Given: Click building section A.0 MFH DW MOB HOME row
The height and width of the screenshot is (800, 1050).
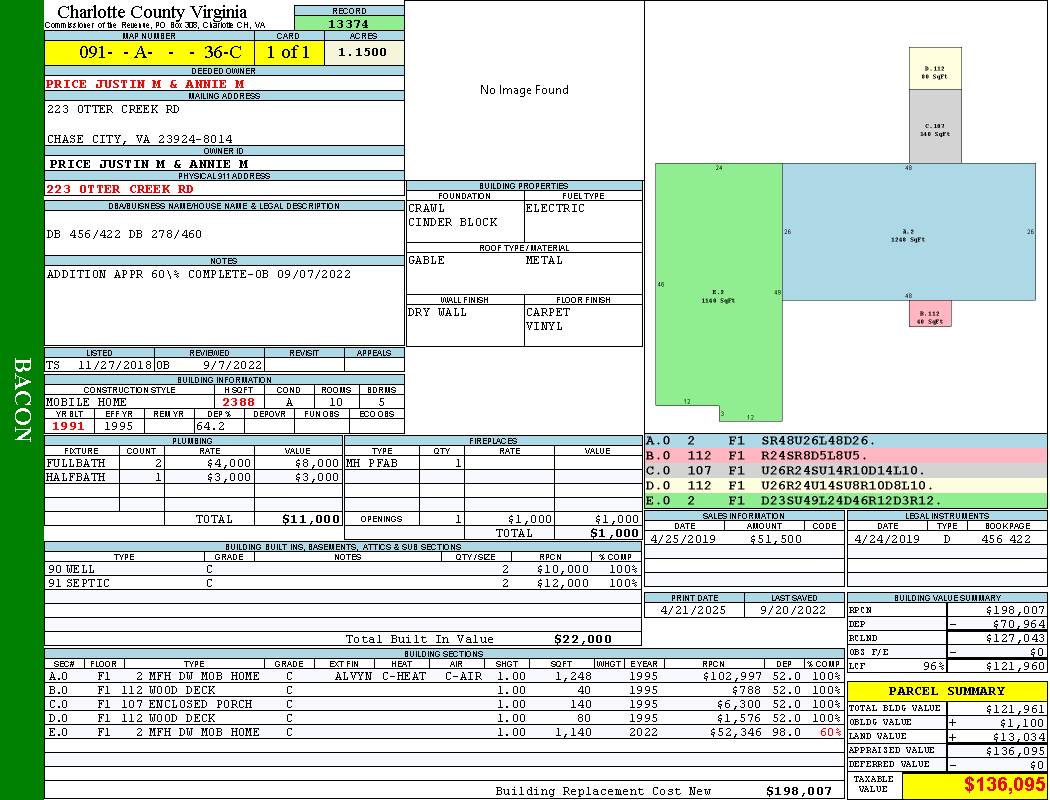Looking at the screenshot, I should tap(444, 677).
